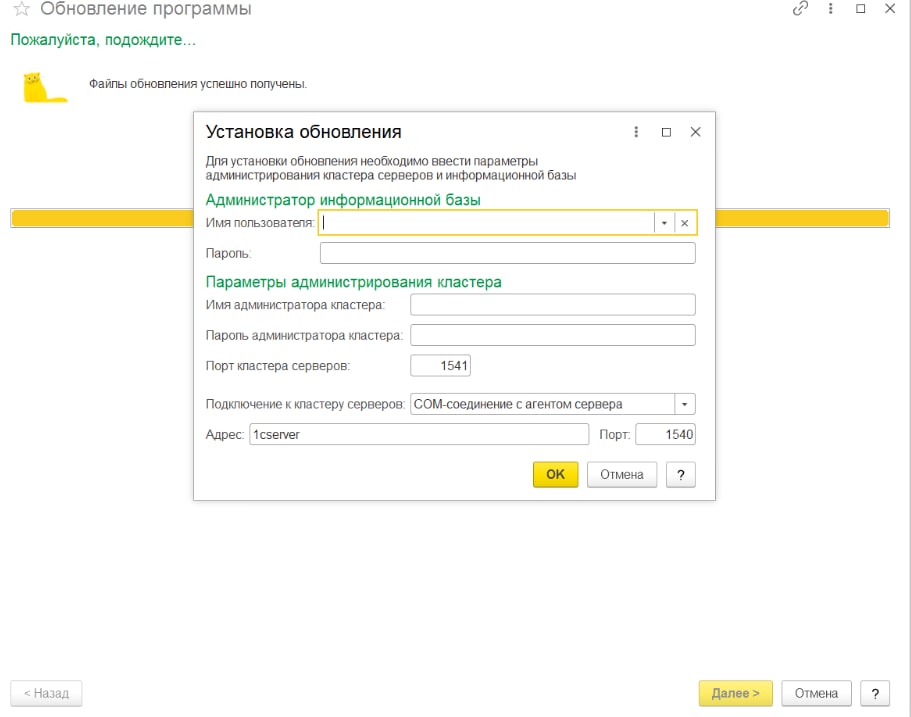The height and width of the screenshot is (717, 911).
Task: Click the yellow cat mascot image
Action: point(44,87)
